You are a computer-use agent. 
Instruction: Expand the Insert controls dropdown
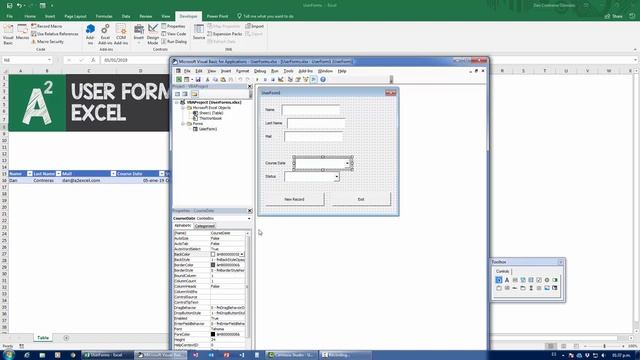(139, 34)
